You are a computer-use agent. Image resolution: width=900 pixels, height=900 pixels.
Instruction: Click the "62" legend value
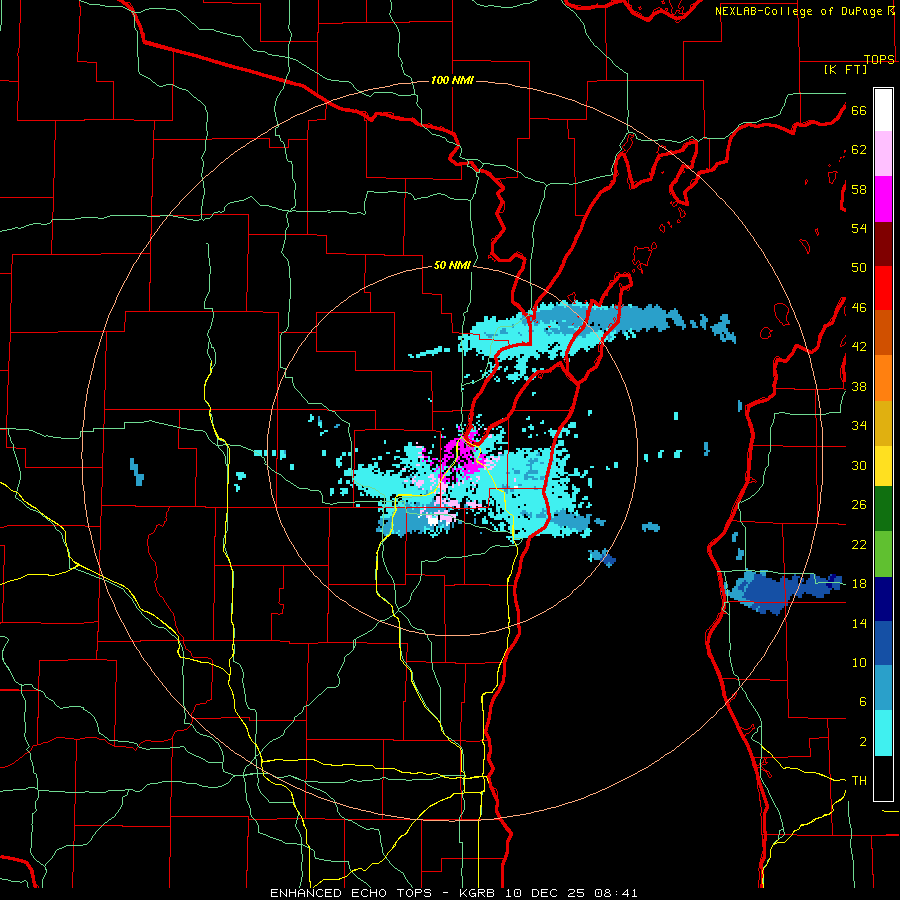pos(859,150)
